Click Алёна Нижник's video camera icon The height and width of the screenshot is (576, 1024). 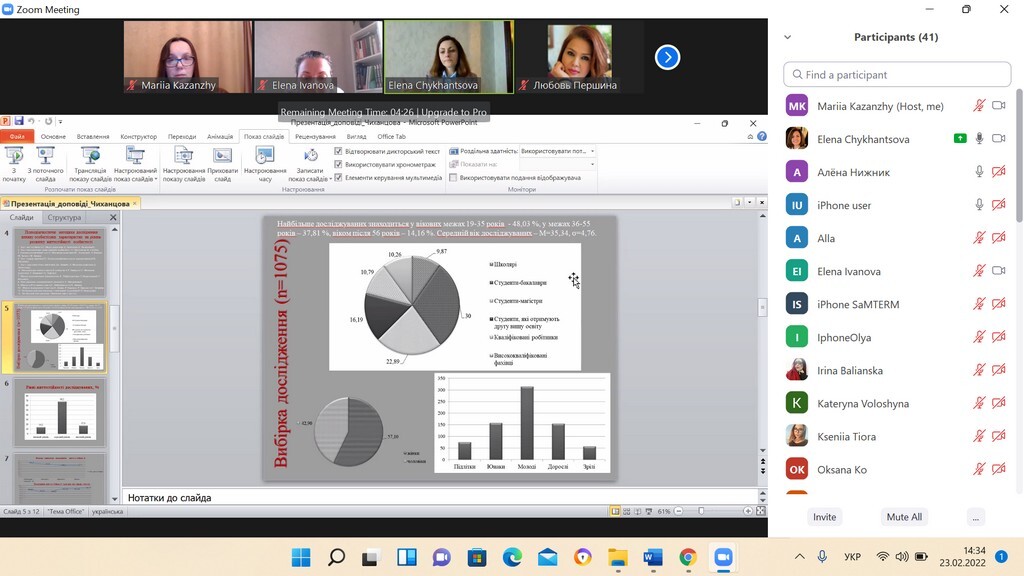point(998,172)
